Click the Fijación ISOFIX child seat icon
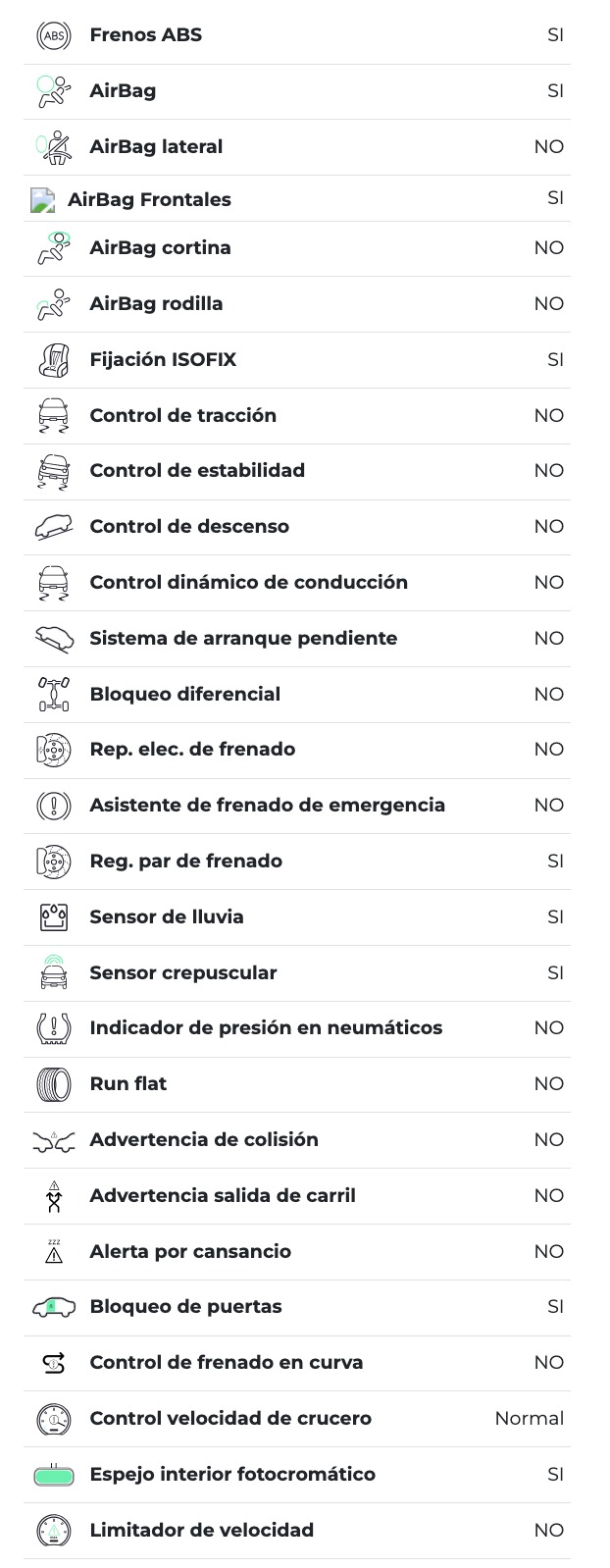Viewport: 610px width, 1568px height. tap(53, 360)
